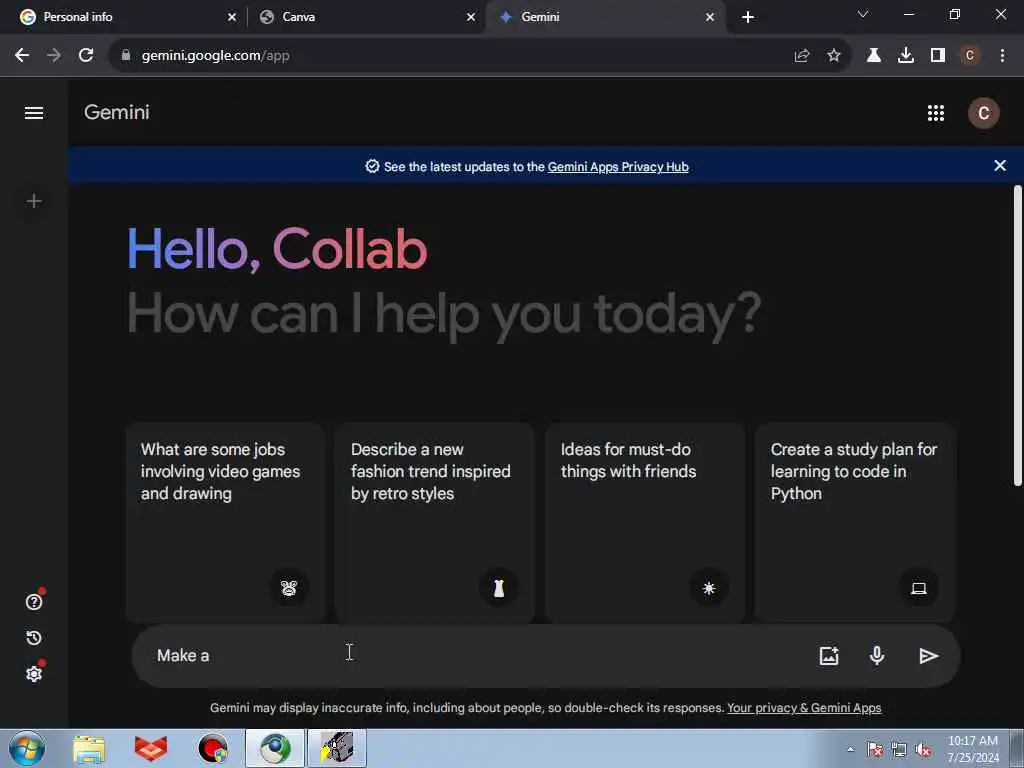
Task: Send the prompt with submit arrow
Action: coord(928,656)
